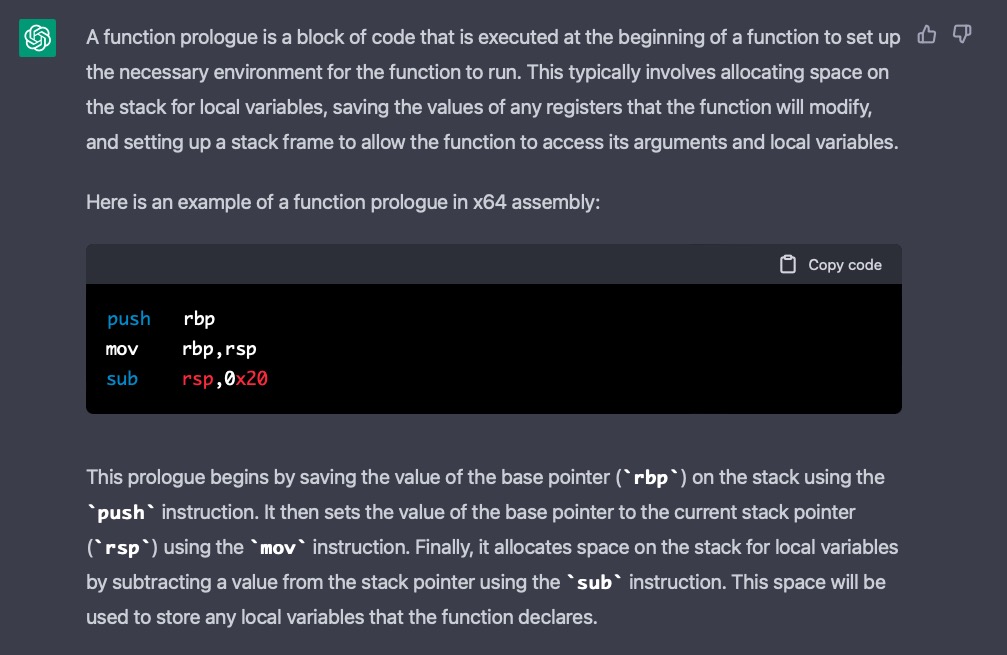Click the x64 assembly intro sentence
The width and height of the screenshot is (1007, 655).
343,202
